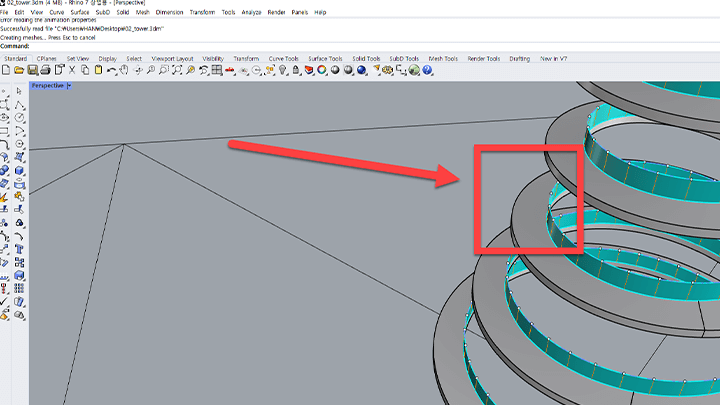This screenshot has width=720, height=405.
Task: Switch to the Viewport Layout tab
Action: pyautogui.click(x=172, y=59)
